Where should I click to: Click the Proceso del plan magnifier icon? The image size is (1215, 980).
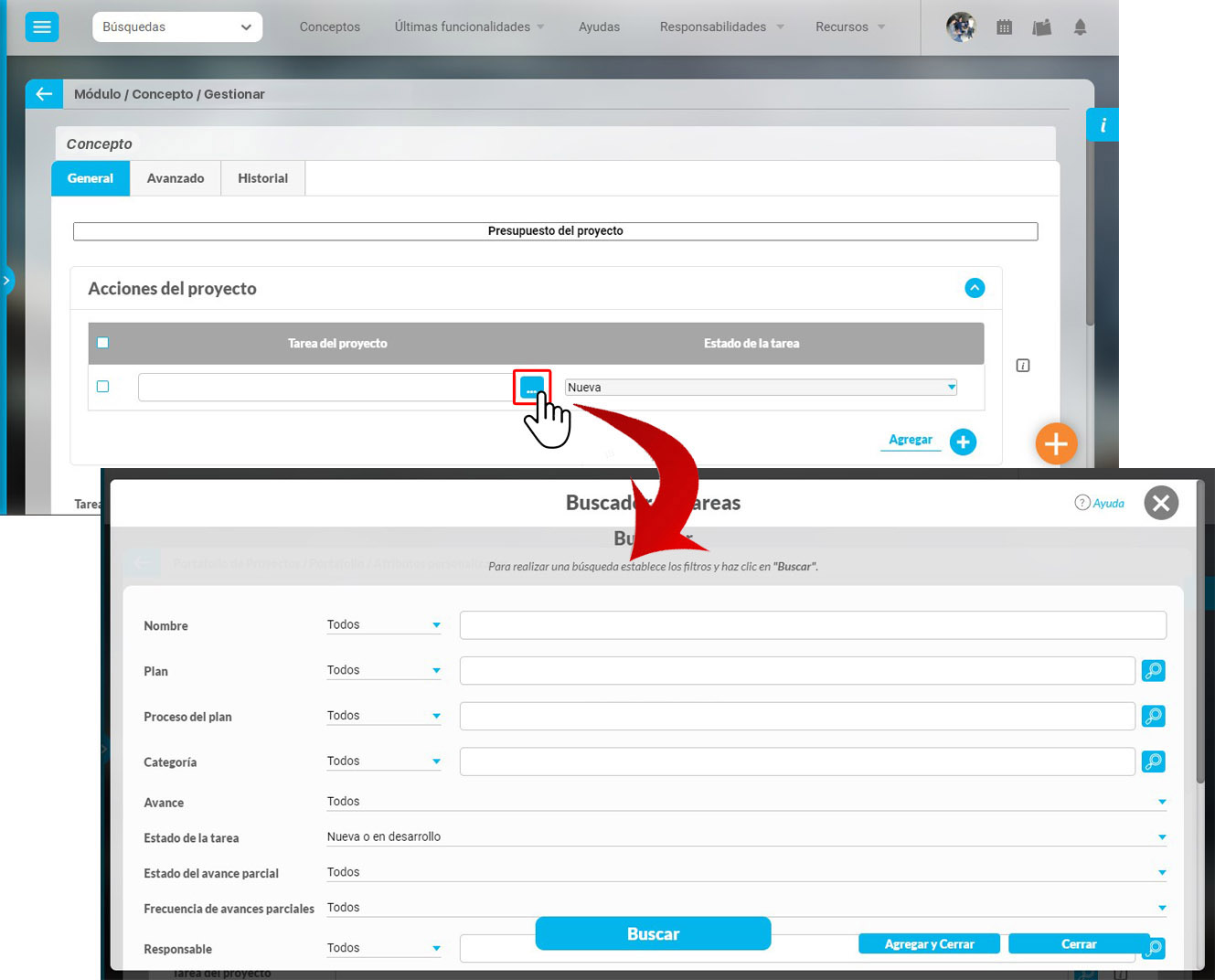(x=1154, y=716)
